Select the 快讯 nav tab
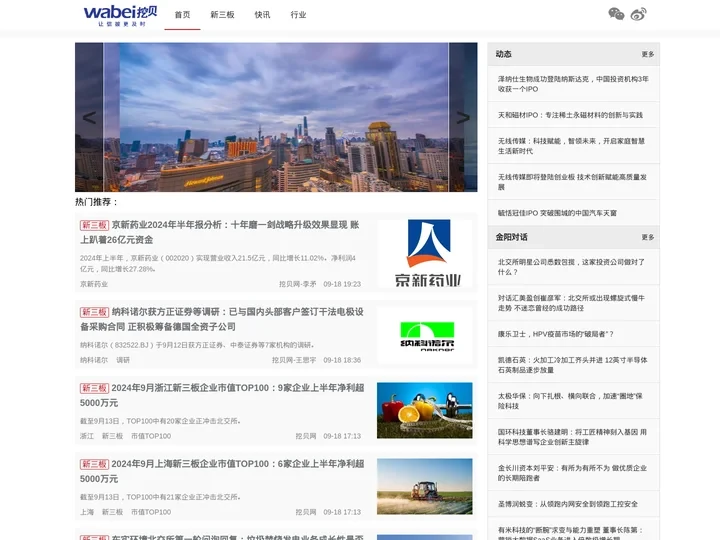 point(262,15)
